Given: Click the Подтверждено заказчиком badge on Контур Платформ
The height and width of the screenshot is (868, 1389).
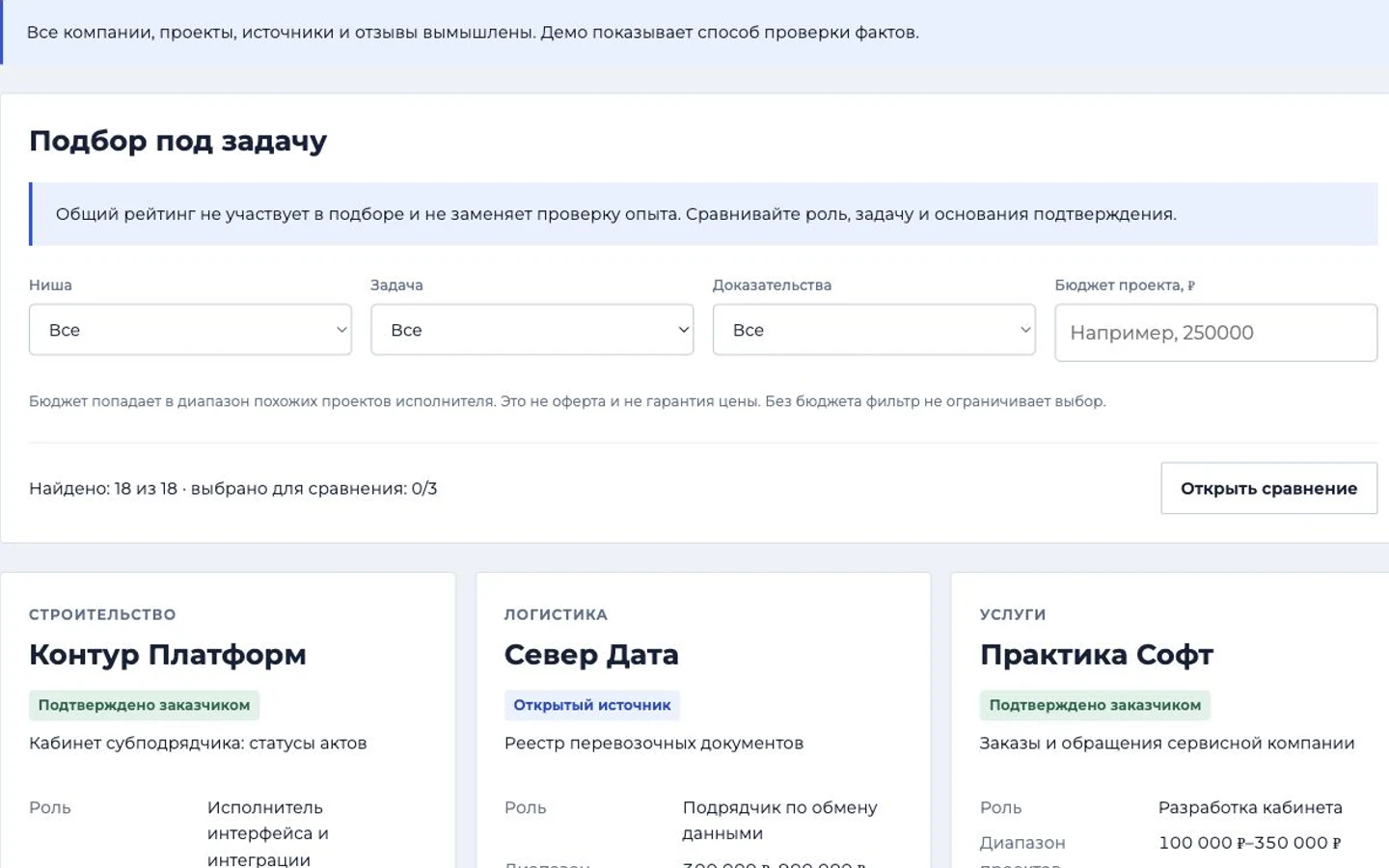Looking at the screenshot, I should click(144, 705).
